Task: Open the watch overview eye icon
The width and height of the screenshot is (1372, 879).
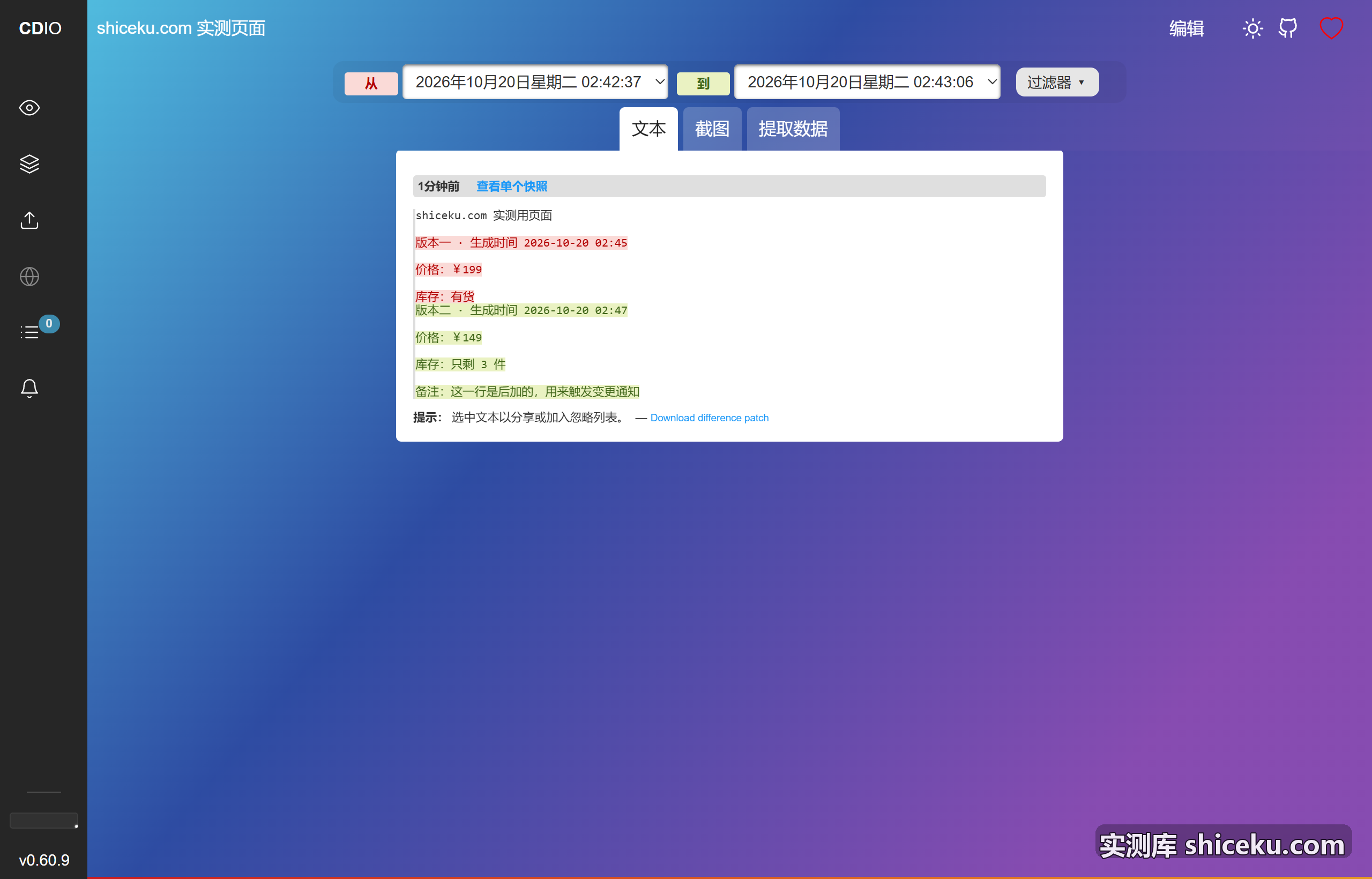Action: [29, 108]
